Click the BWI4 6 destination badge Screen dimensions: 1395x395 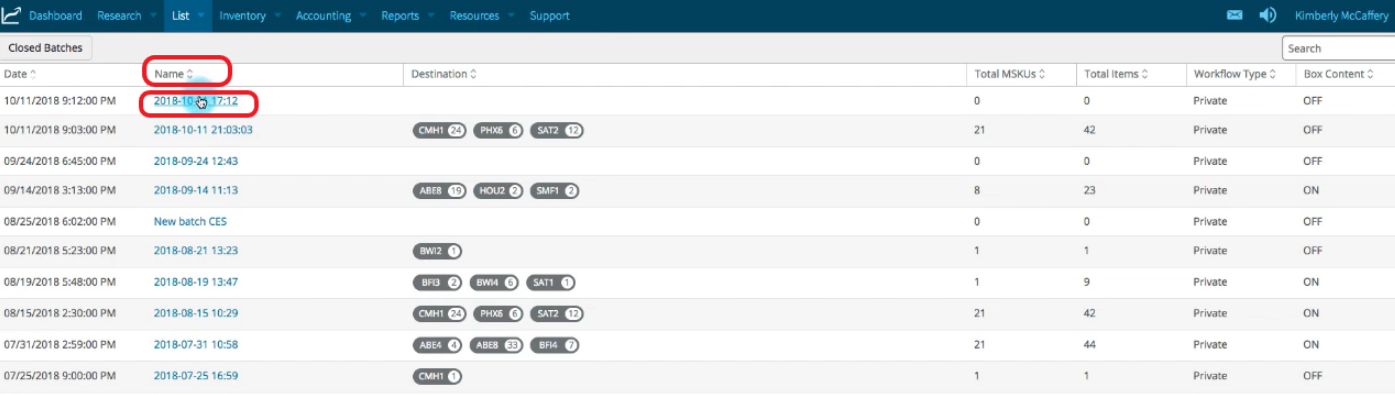(493, 283)
